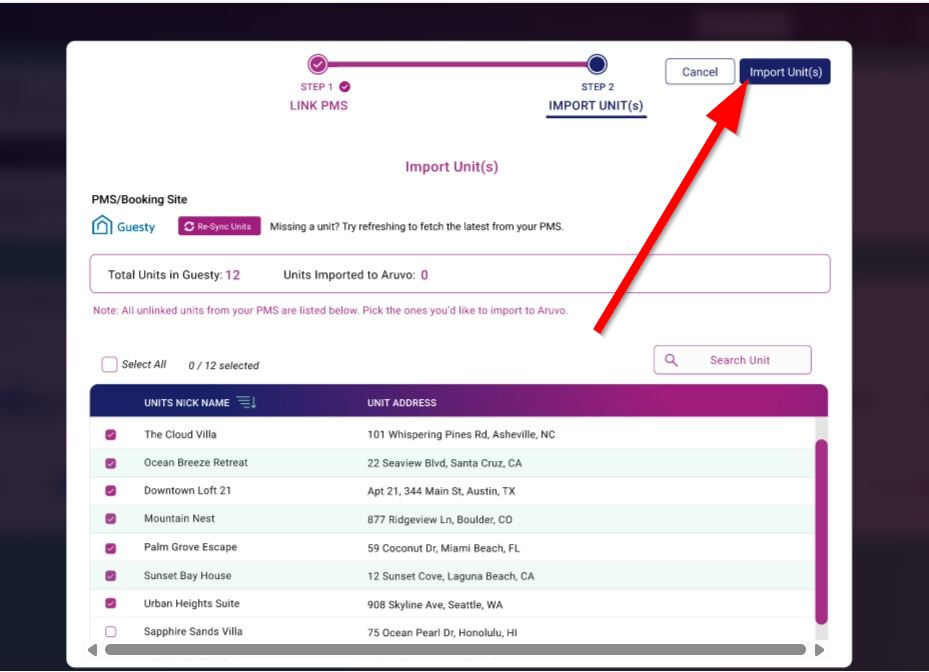Click the right horizontal scroll arrow
The height and width of the screenshot is (672, 929).
819,650
